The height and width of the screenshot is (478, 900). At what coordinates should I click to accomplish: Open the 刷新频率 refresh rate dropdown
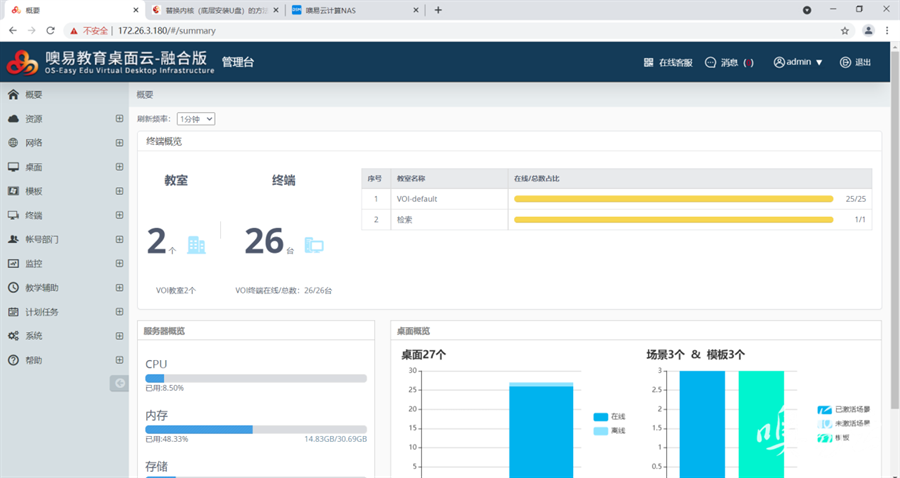[196, 119]
